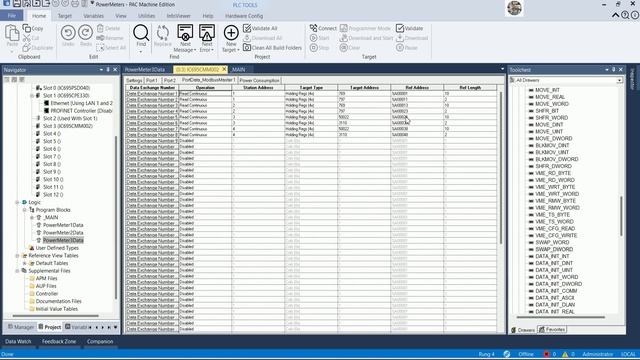Select Slot 3 (IC695CMM002) in tree
The width and height of the screenshot is (640, 360).
point(68,126)
